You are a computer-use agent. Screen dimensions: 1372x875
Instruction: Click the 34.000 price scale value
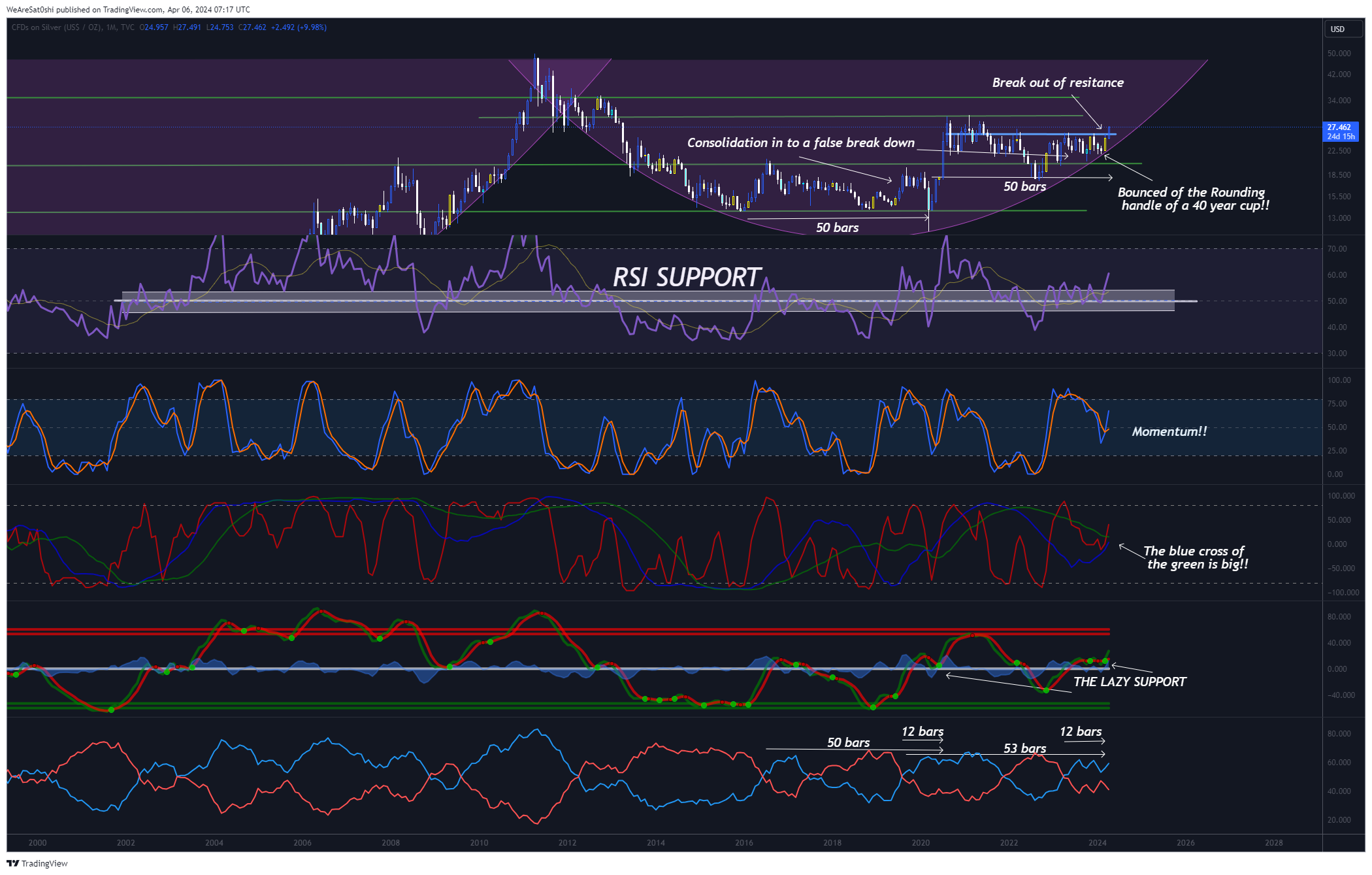click(1339, 101)
